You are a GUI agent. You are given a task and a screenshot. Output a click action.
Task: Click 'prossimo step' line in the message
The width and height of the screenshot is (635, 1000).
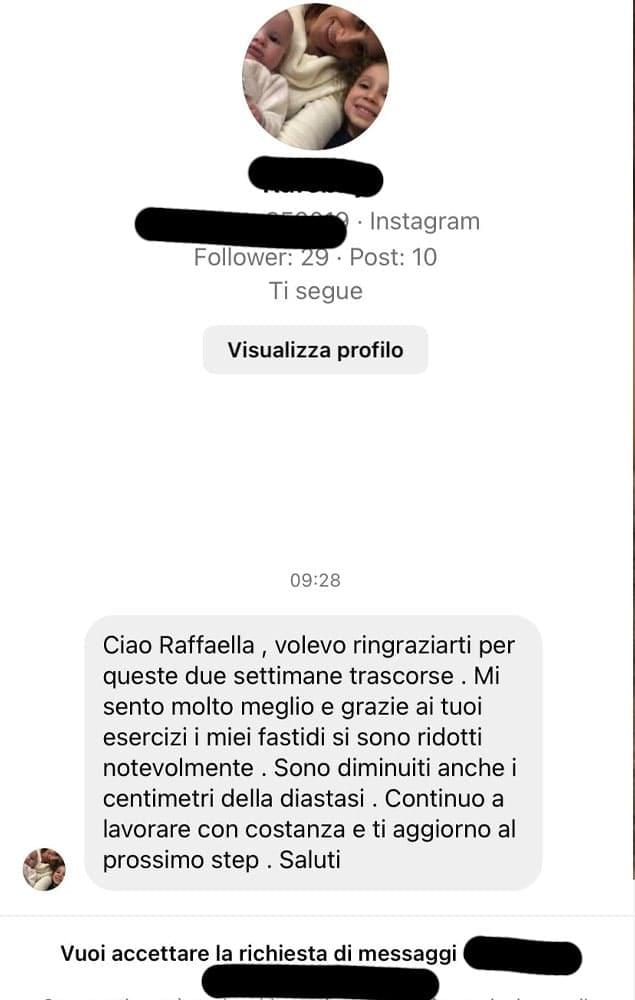[180, 860]
